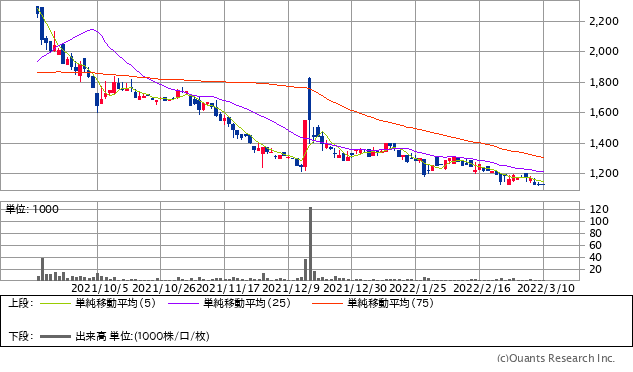Click the 80 volume axis label
Viewport: 633px width, 372px height.
click(x=595, y=233)
